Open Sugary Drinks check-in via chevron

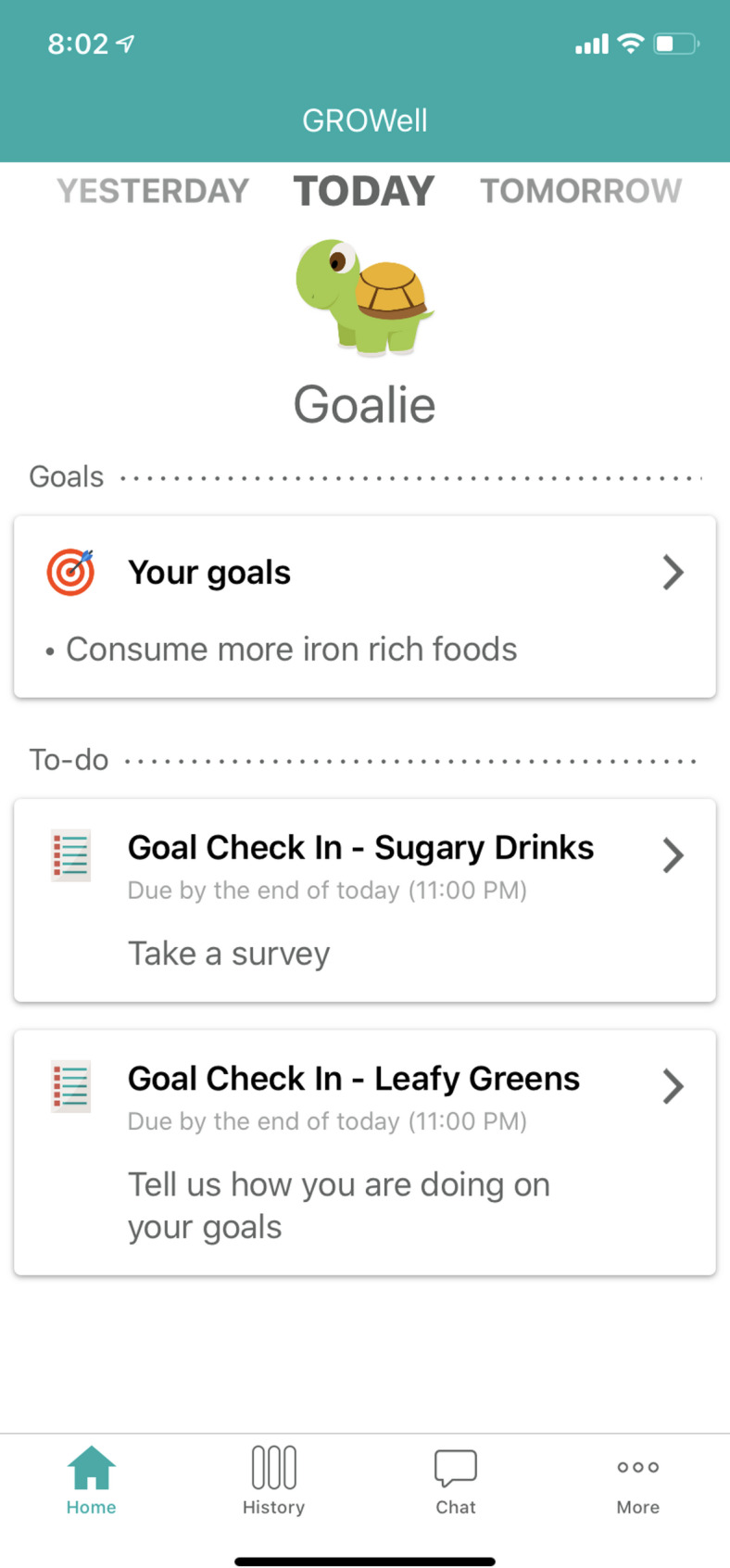point(673,855)
